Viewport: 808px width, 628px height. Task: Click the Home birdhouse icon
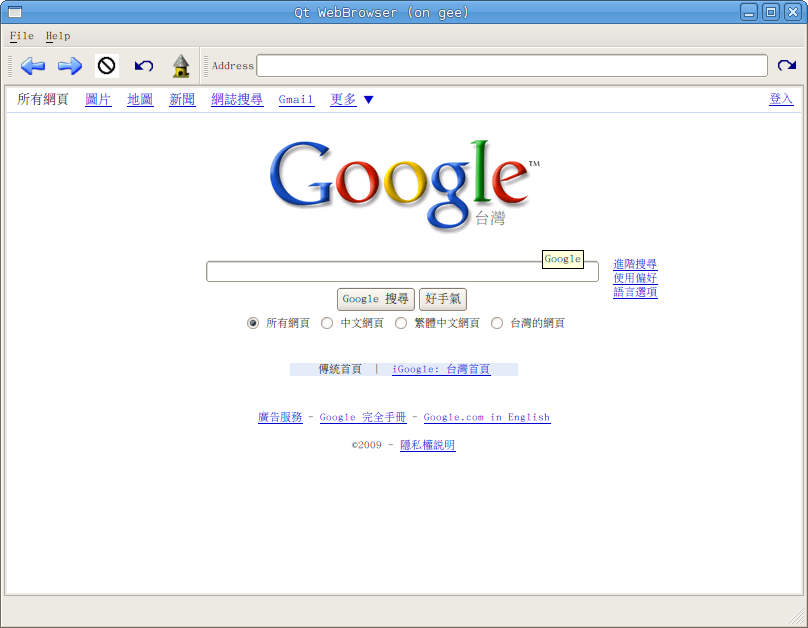[181, 66]
